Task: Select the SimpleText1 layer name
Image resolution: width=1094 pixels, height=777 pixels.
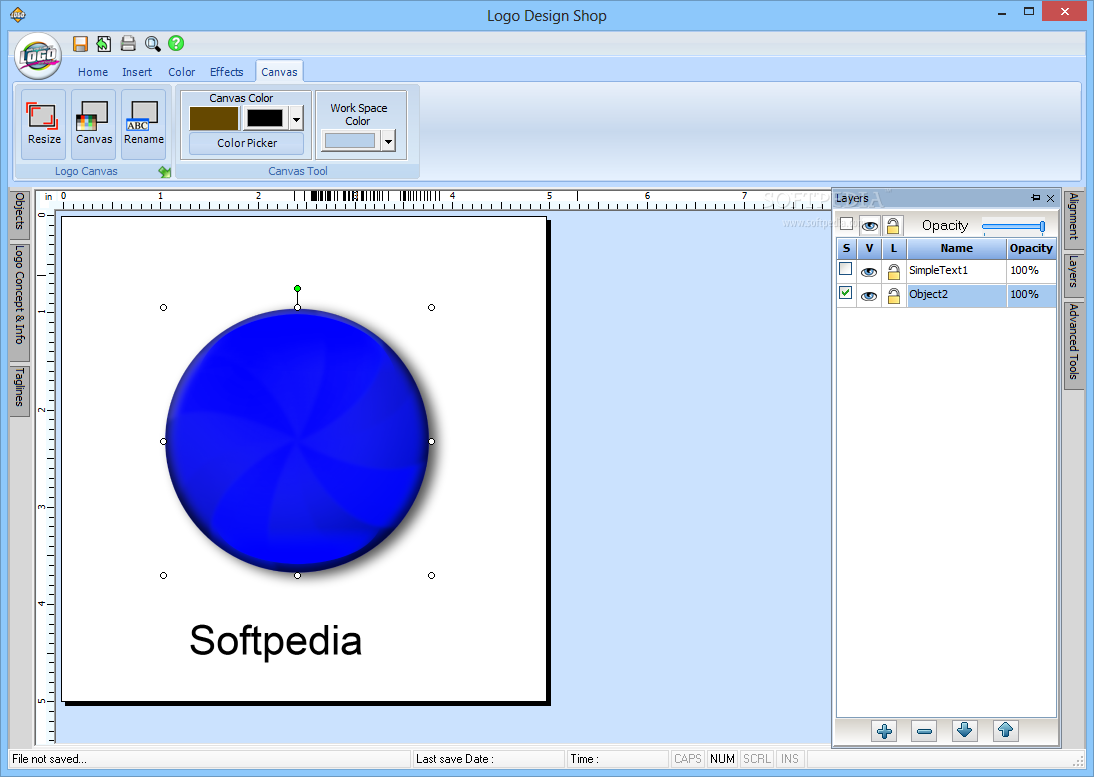Action: [938, 270]
